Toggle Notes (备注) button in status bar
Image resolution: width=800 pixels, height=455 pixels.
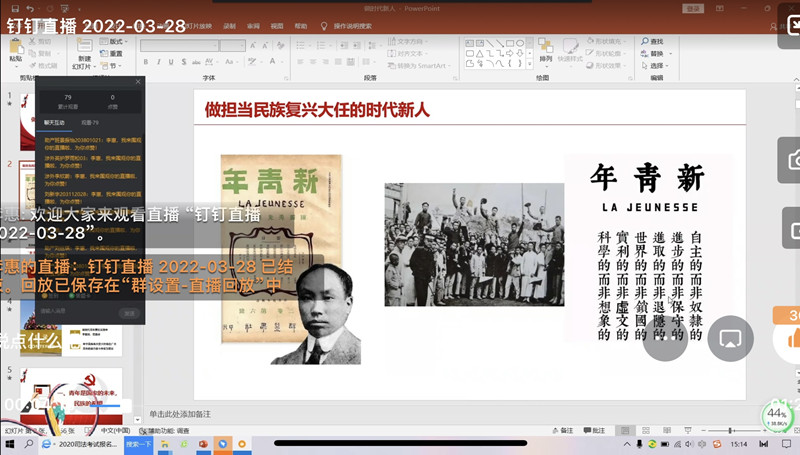[563, 431]
